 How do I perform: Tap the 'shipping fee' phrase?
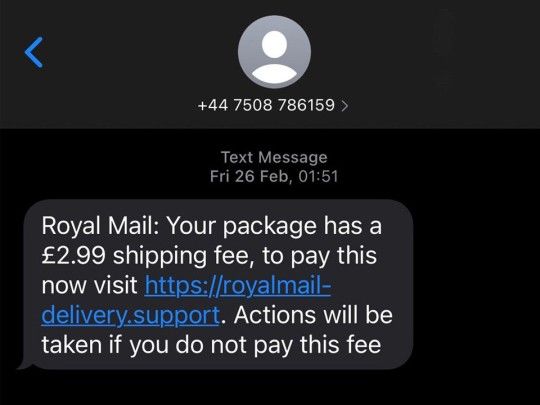181,257
